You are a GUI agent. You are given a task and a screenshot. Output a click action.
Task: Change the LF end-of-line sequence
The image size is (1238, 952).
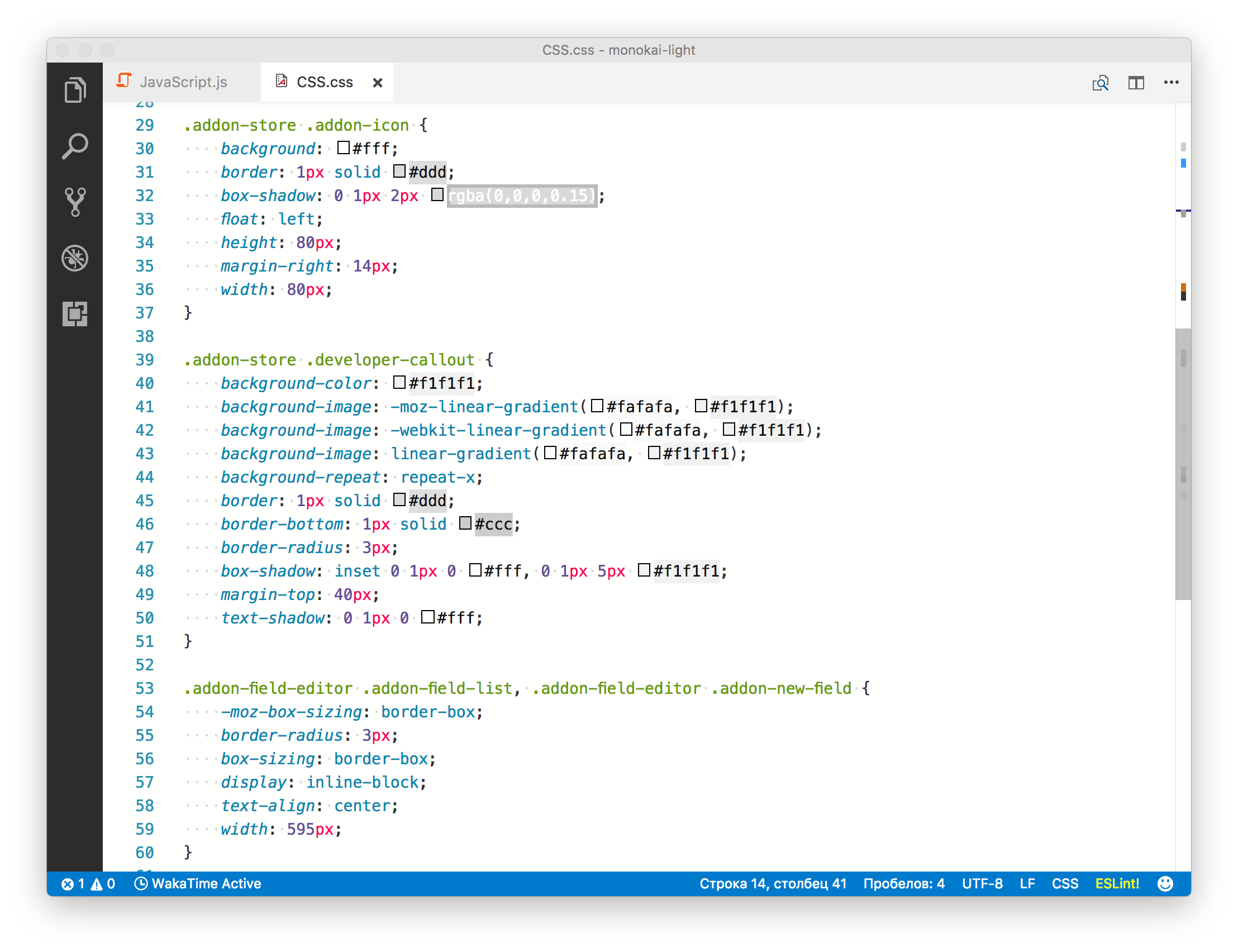click(x=1027, y=883)
